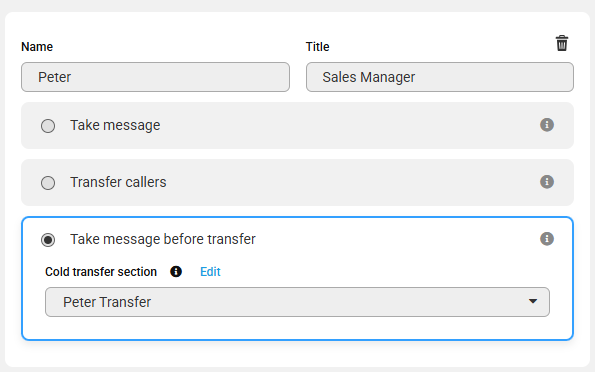Click the Transfer callers label text

pos(118,182)
